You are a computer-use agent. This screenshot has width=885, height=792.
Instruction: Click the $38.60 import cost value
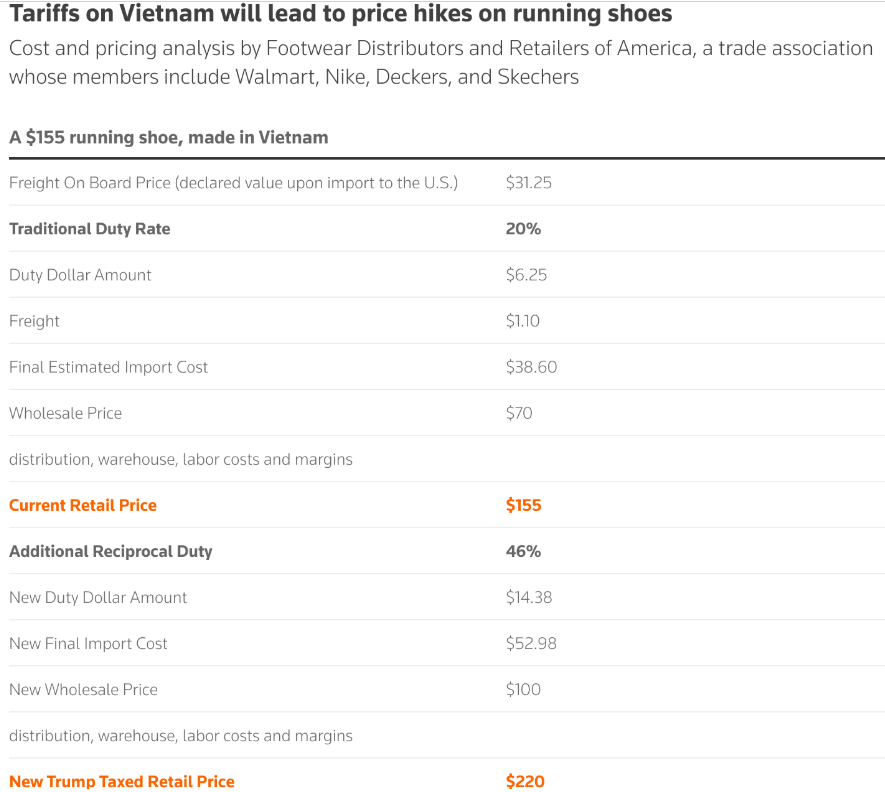click(531, 367)
